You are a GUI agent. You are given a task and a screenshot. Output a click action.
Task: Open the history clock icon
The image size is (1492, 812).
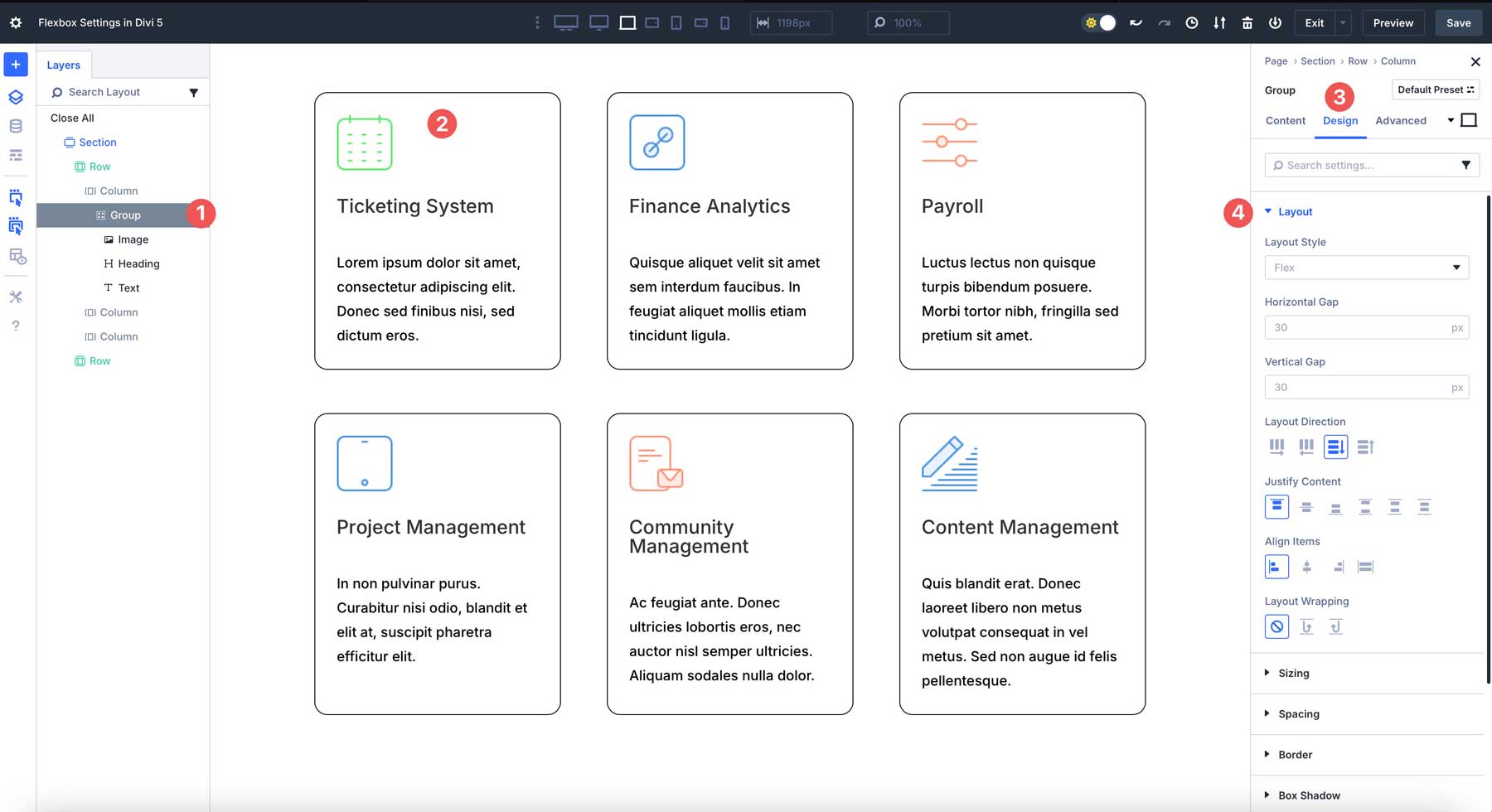[x=1191, y=23]
